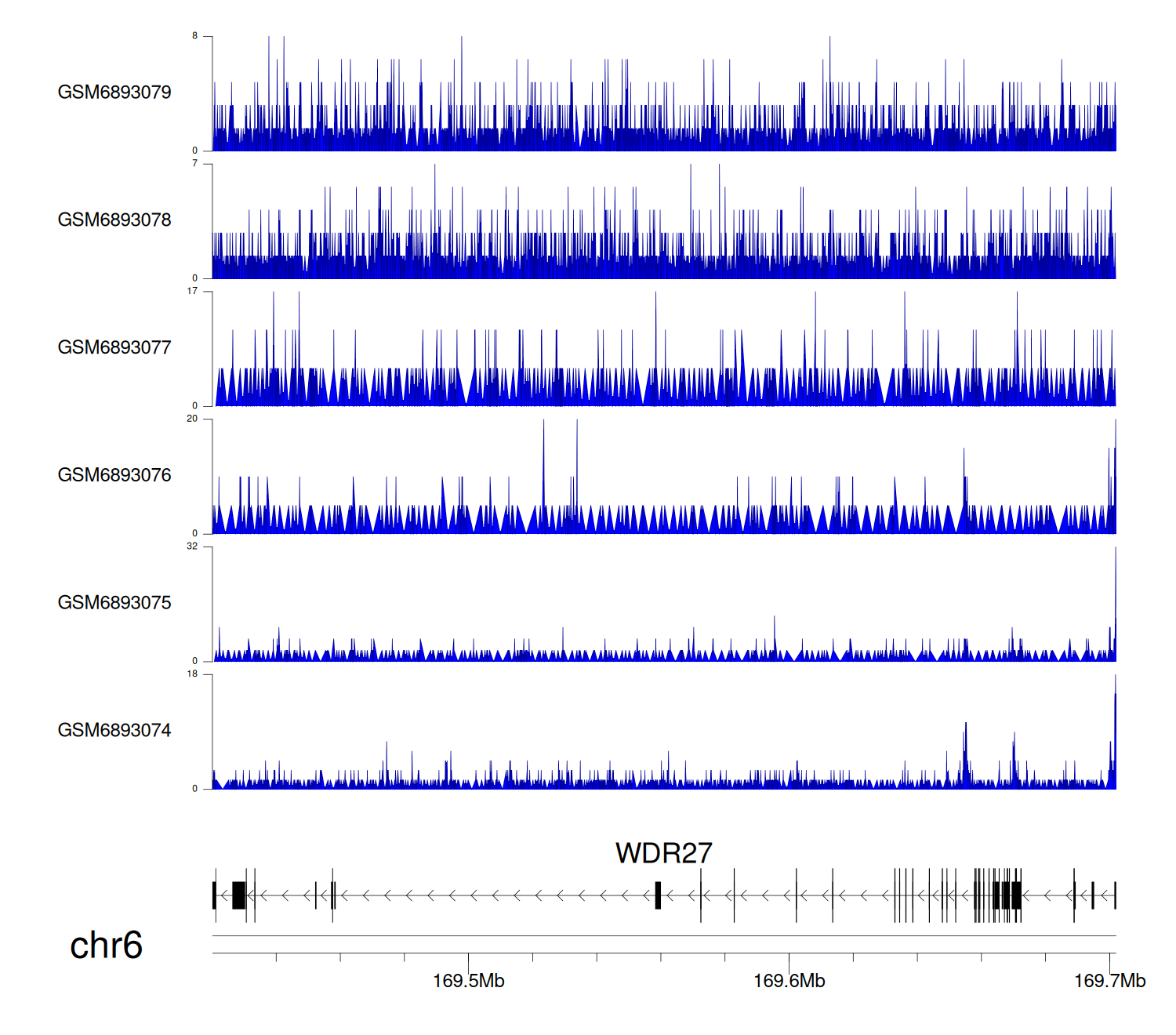Click the y-axis maximum 8 on GSM6893079

point(195,36)
